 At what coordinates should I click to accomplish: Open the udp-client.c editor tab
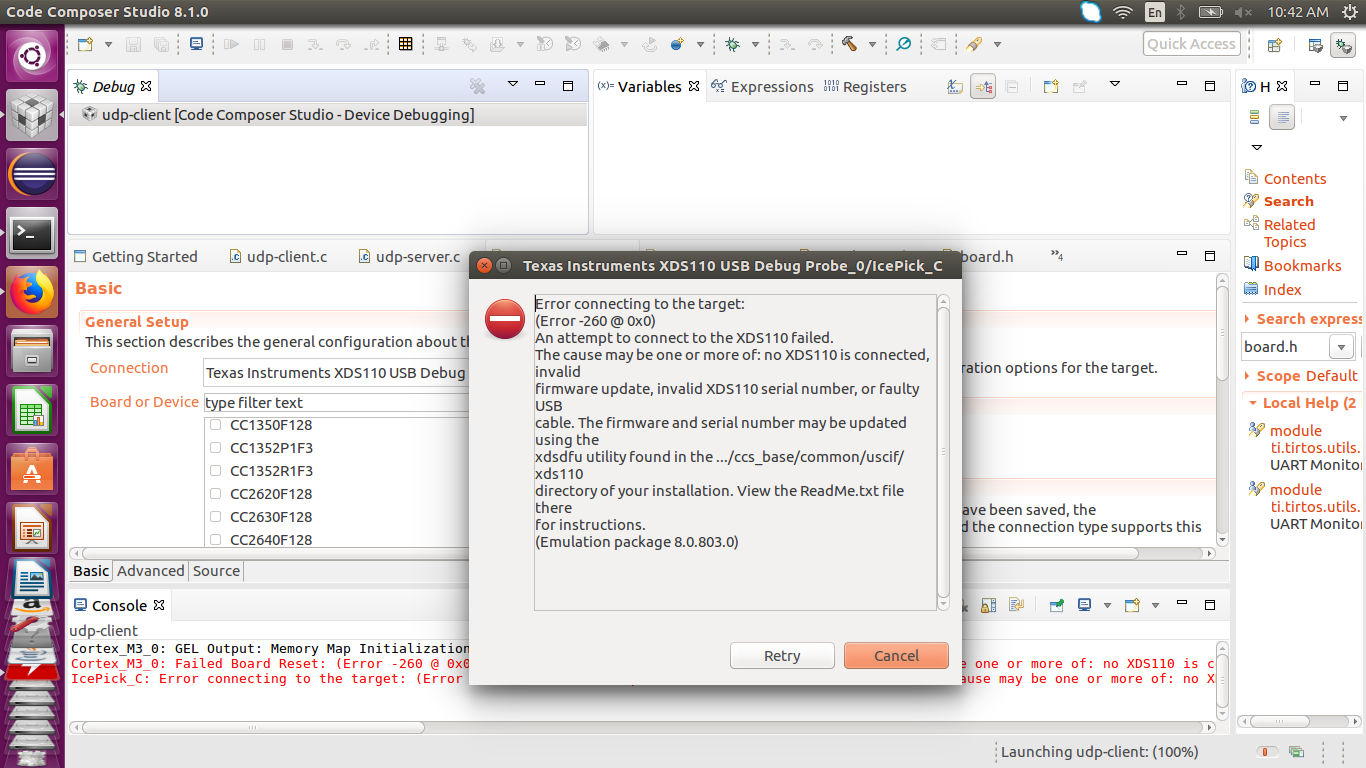point(278,257)
